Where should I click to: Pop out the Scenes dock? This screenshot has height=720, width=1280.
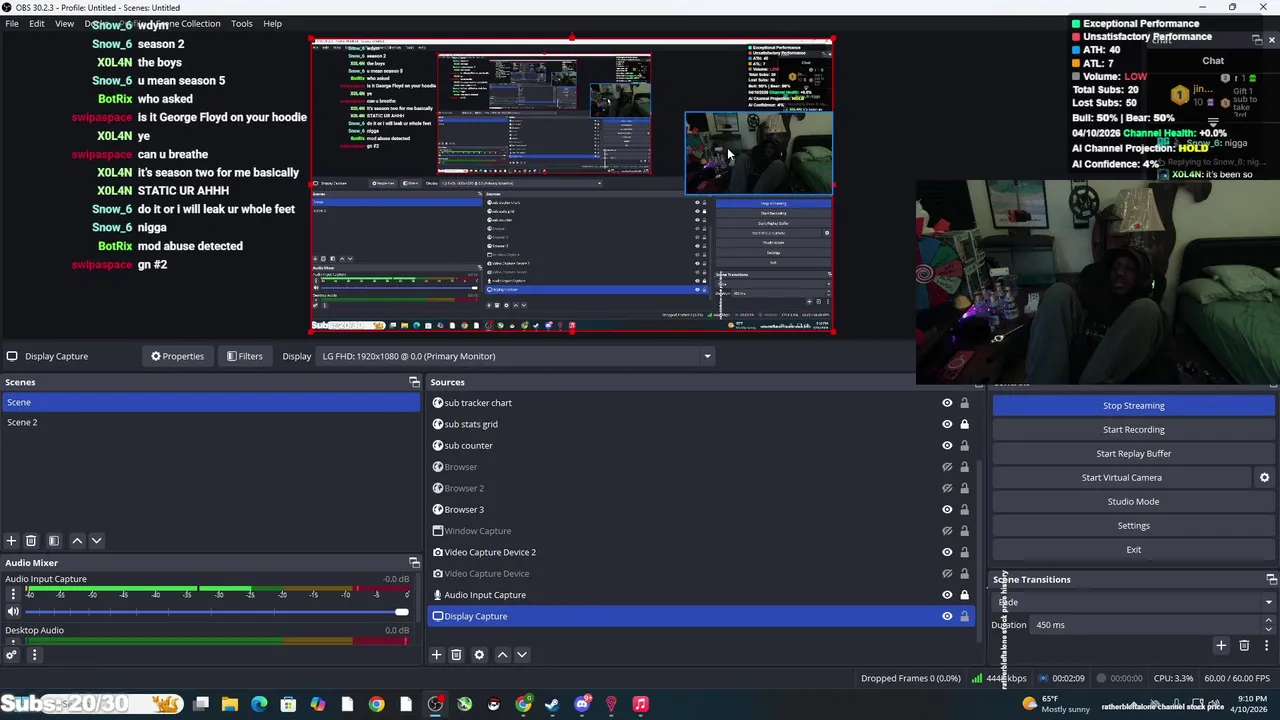click(x=414, y=382)
